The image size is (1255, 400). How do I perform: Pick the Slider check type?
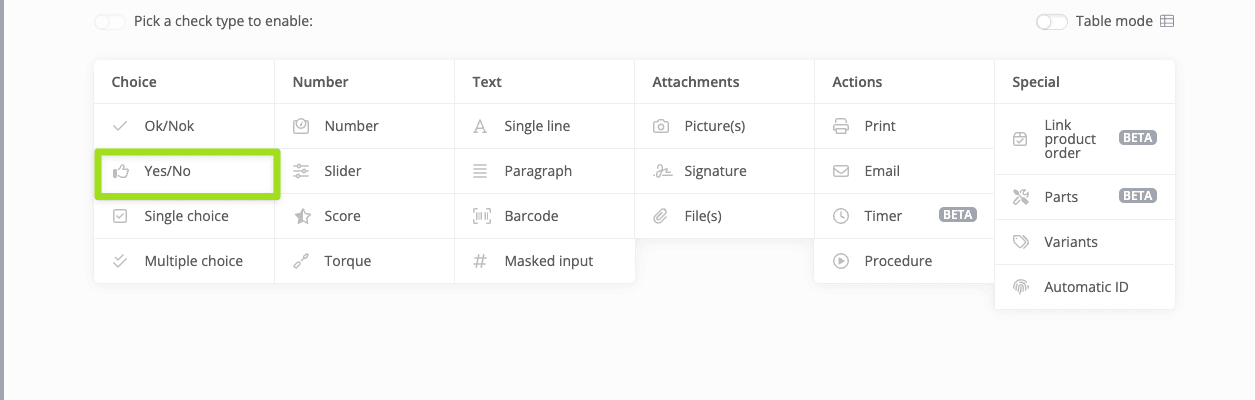pyautogui.click(x=342, y=171)
